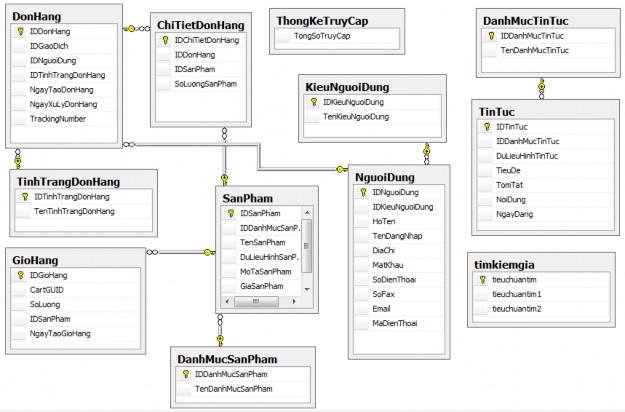This screenshot has height=412, width=625.
Task: Click the key icon beside tieuchuantim
Action: 482,280
